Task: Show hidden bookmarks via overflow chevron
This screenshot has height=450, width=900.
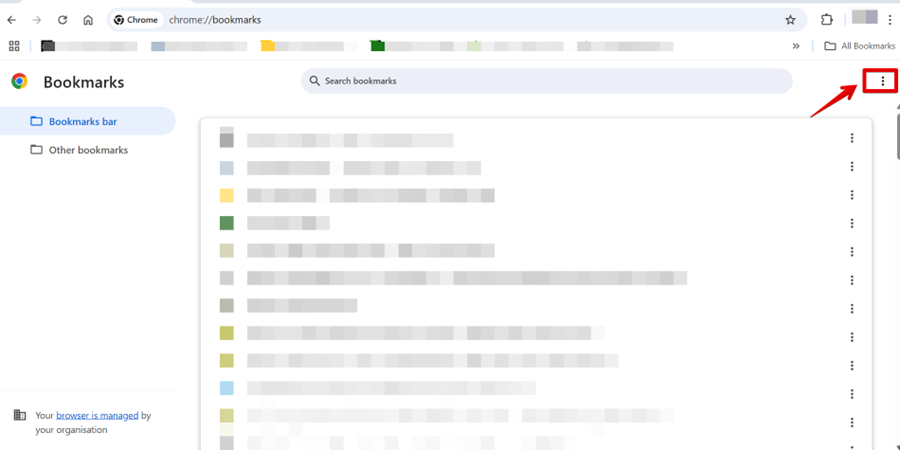Action: tap(796, 46)
